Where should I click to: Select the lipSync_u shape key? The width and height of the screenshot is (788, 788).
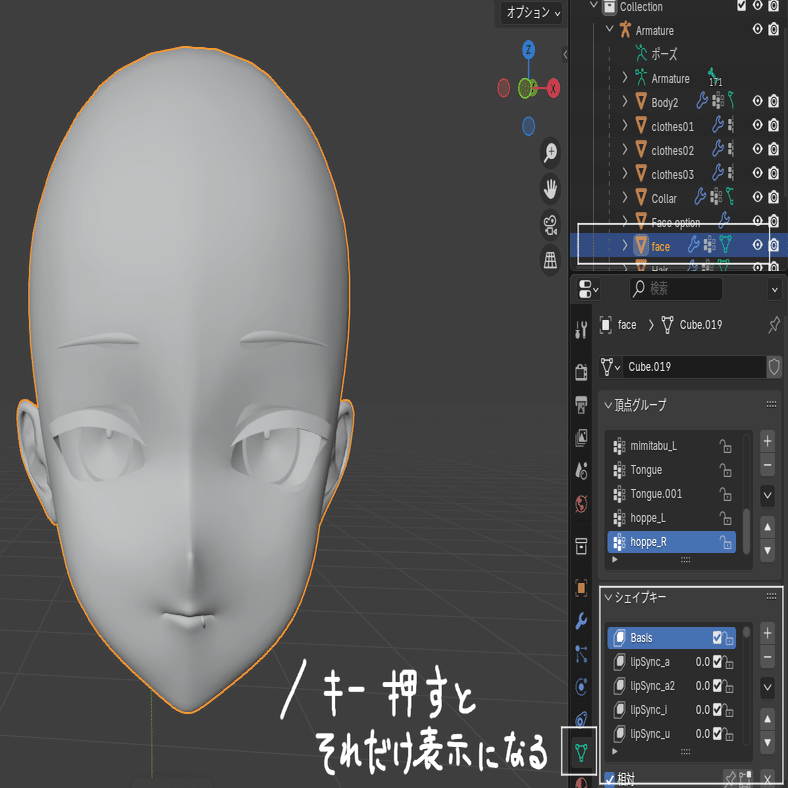click(671, 734)
